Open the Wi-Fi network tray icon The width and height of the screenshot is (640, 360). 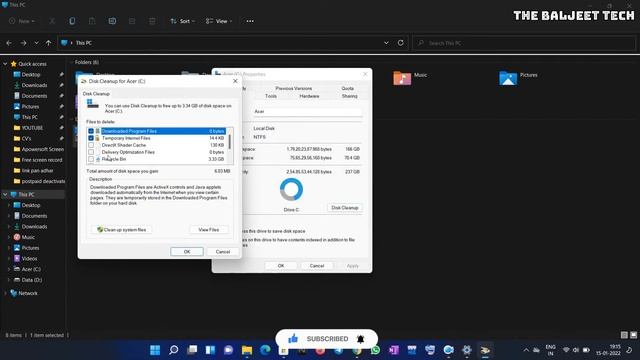(x=566, y=350)
